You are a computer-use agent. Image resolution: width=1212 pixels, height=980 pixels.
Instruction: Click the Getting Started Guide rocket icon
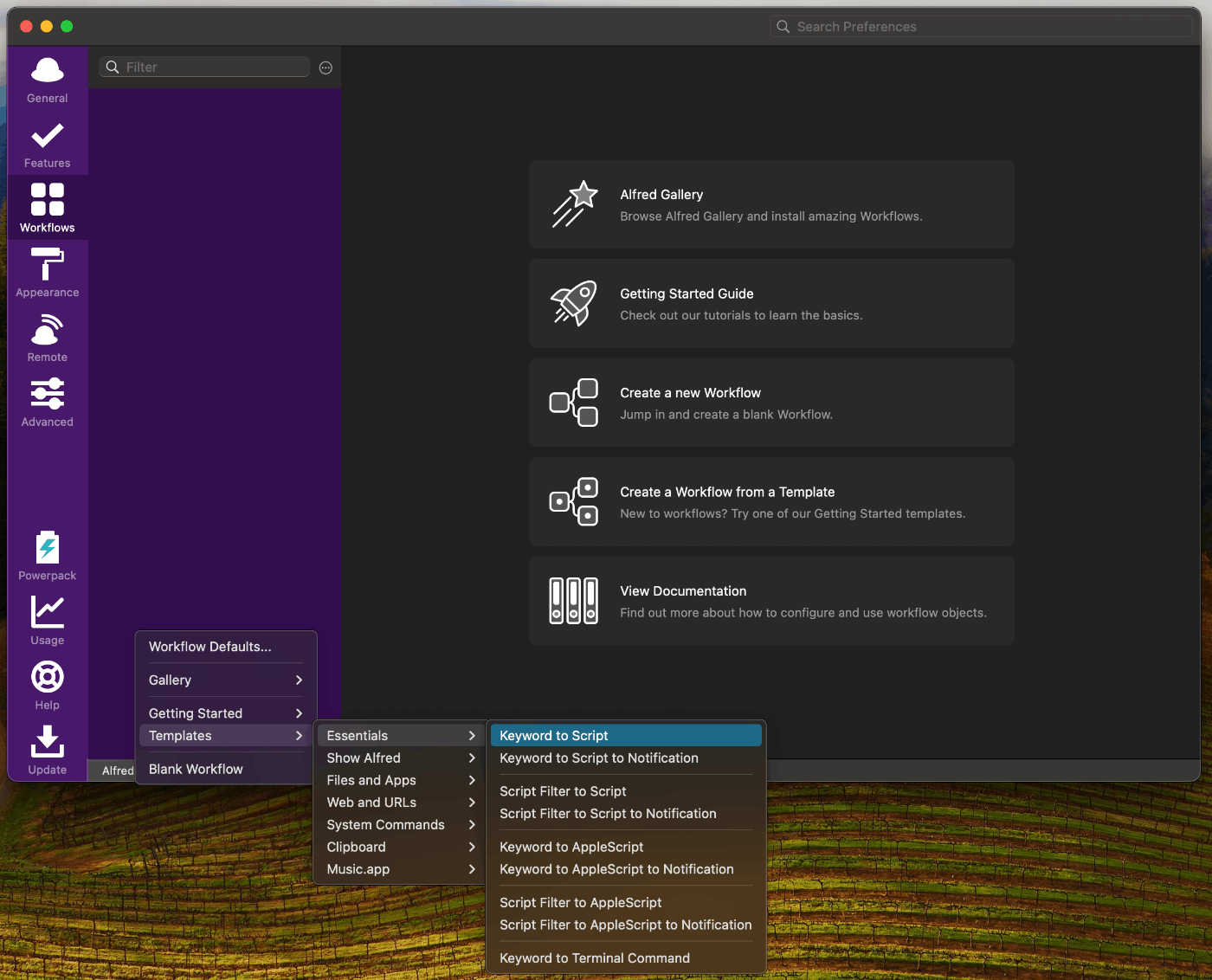(575, 303)
